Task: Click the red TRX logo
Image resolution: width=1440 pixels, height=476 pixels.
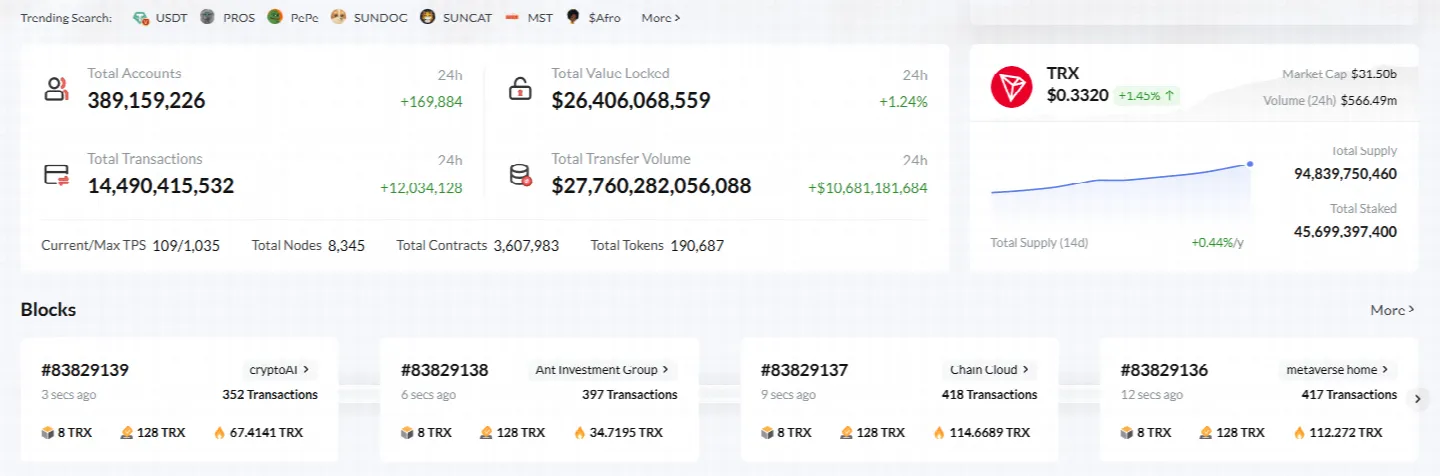Action: point(1011,87)
